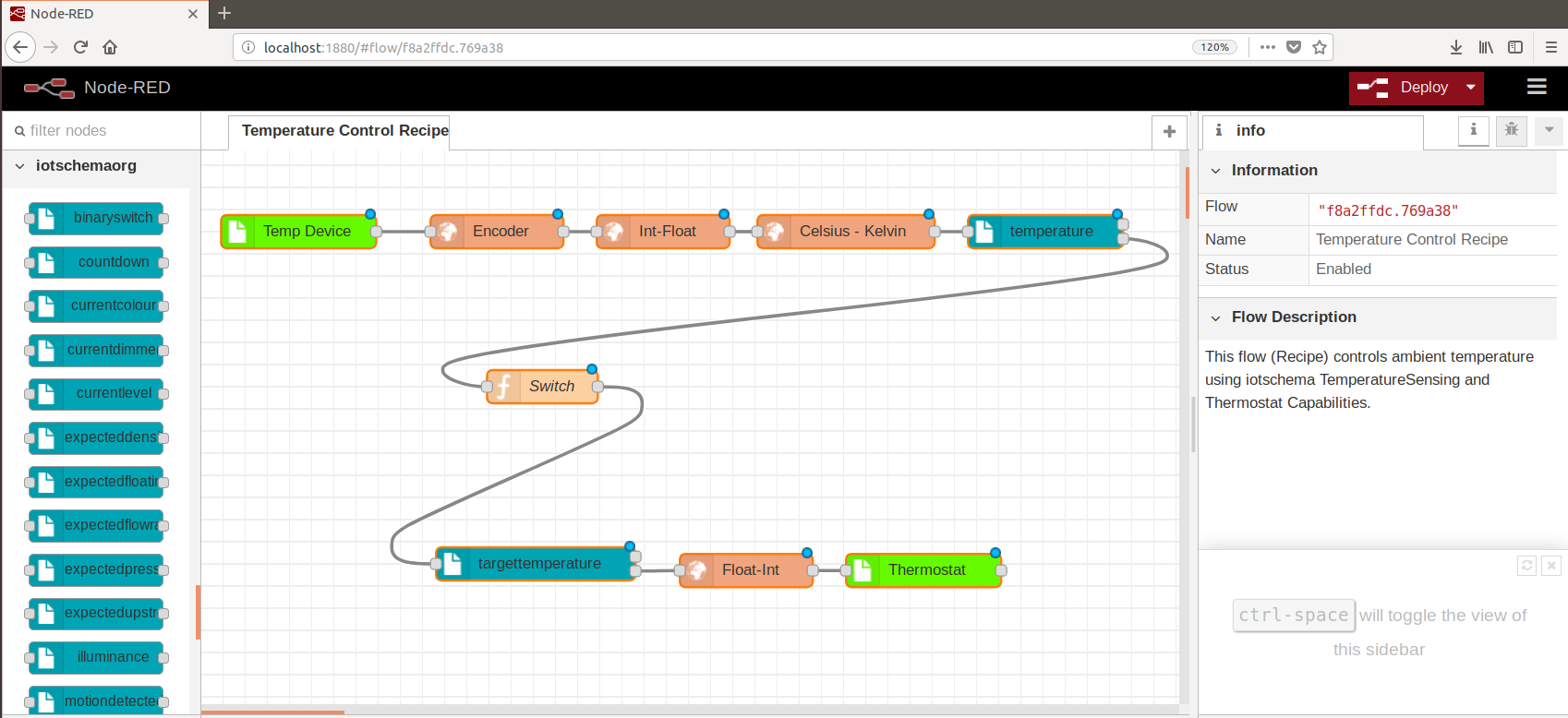Viewport: 1568px width, 718px height.
Task: Click the input port of Thermostat node
Action: coord(846,570)
